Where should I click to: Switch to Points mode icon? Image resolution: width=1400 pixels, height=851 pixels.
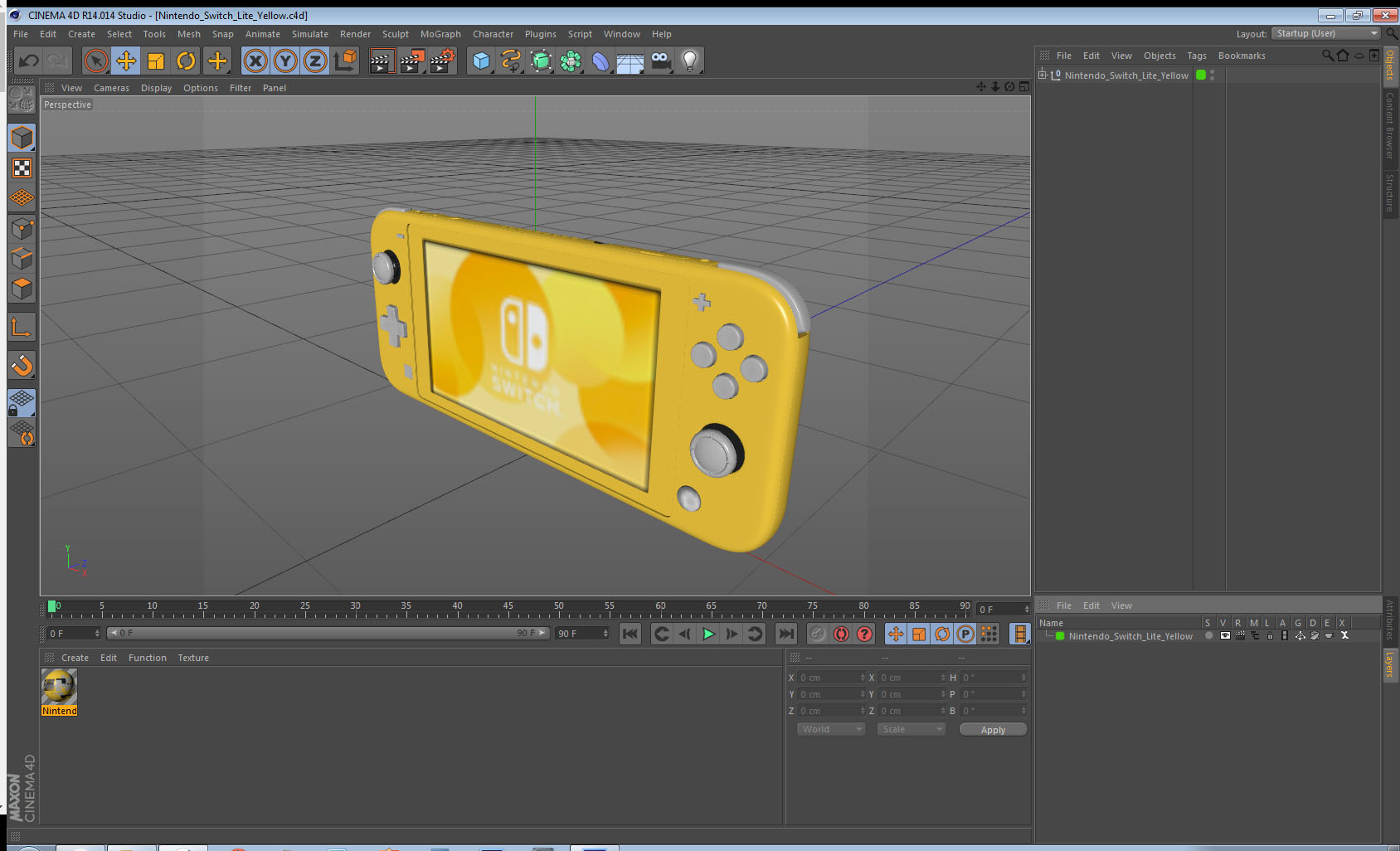tap(22, 228)
